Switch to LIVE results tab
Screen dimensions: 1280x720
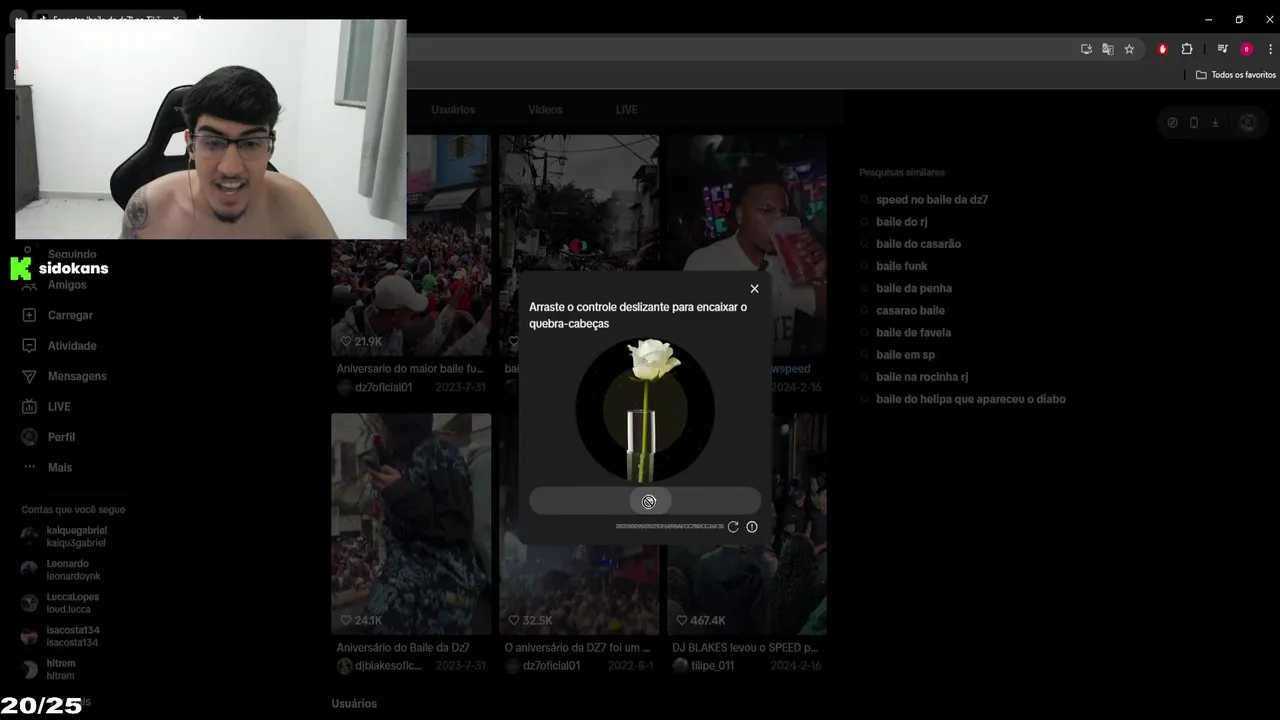click(x=626, y=110)
